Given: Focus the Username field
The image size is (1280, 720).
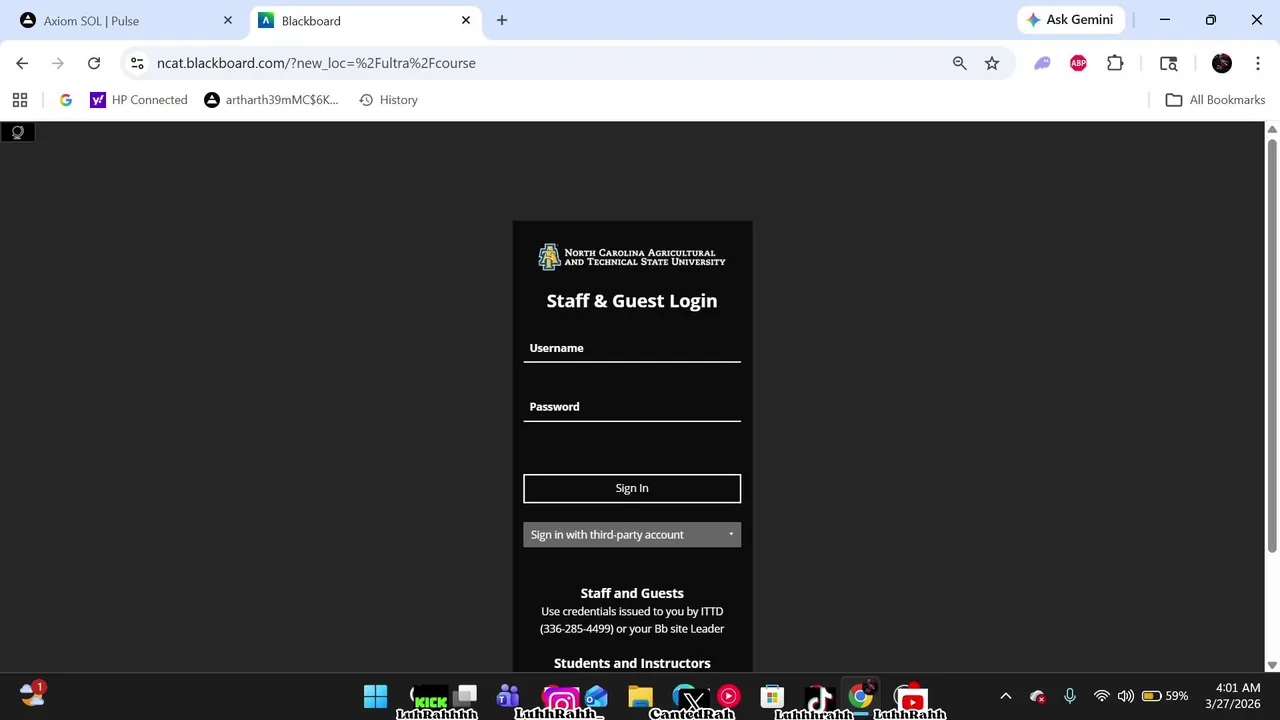Looking at the screenshot, I should [x=632, y=348].
